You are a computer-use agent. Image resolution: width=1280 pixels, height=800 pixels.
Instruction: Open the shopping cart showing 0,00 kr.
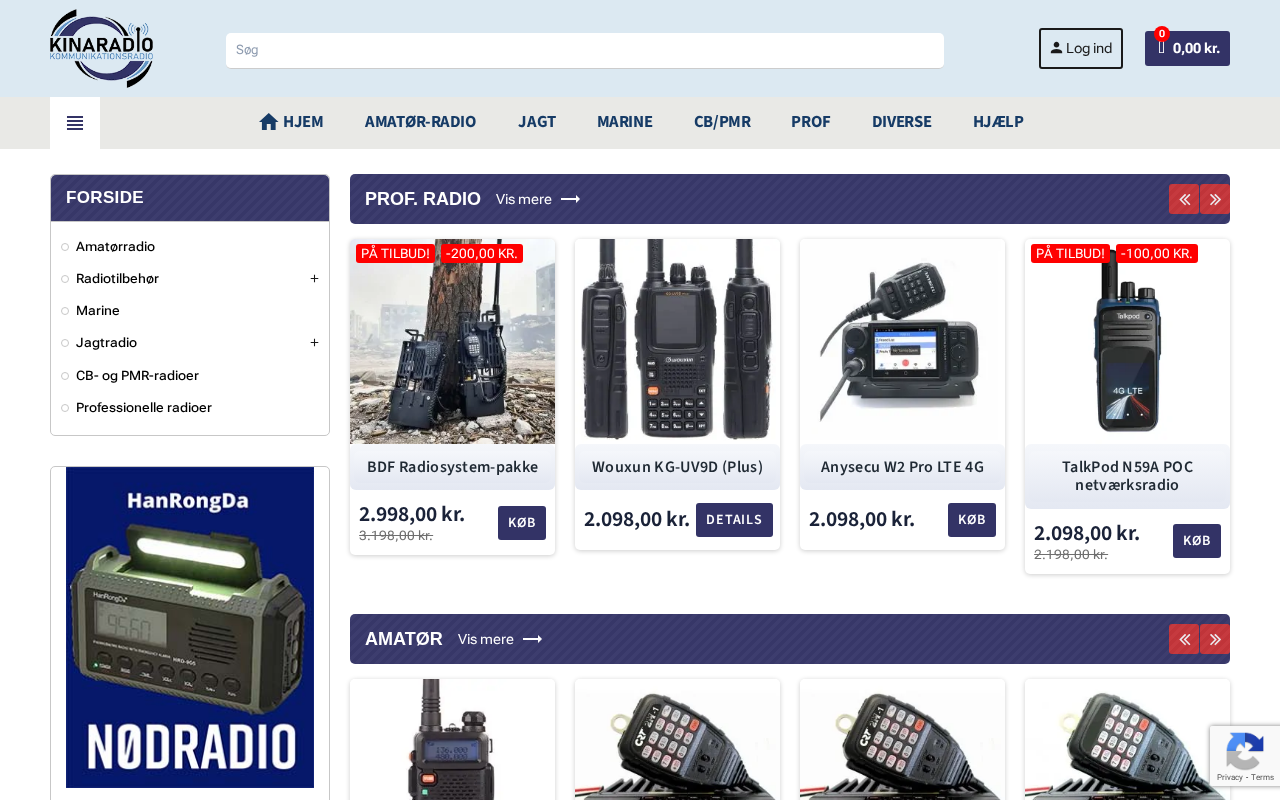pyautogui.click(x=1187, y=48)
